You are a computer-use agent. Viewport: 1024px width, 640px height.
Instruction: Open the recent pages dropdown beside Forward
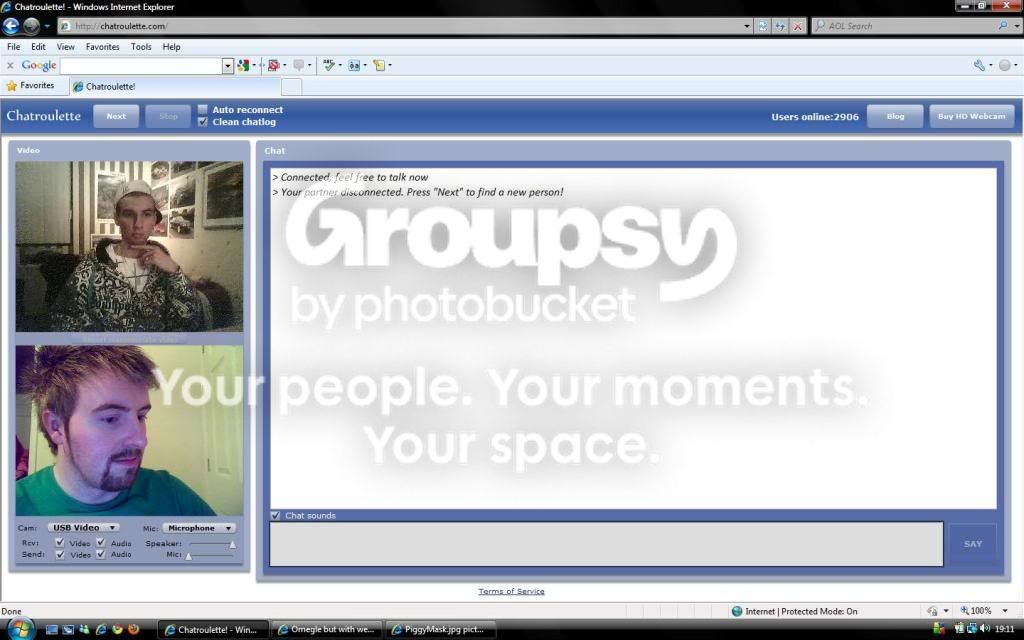(x=47, y=26)
